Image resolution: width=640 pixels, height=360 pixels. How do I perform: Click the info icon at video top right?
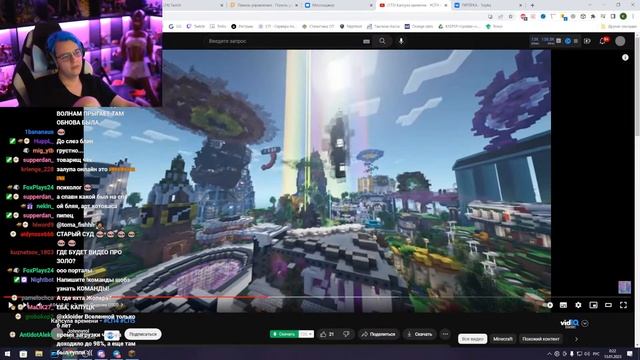(625, 58)
